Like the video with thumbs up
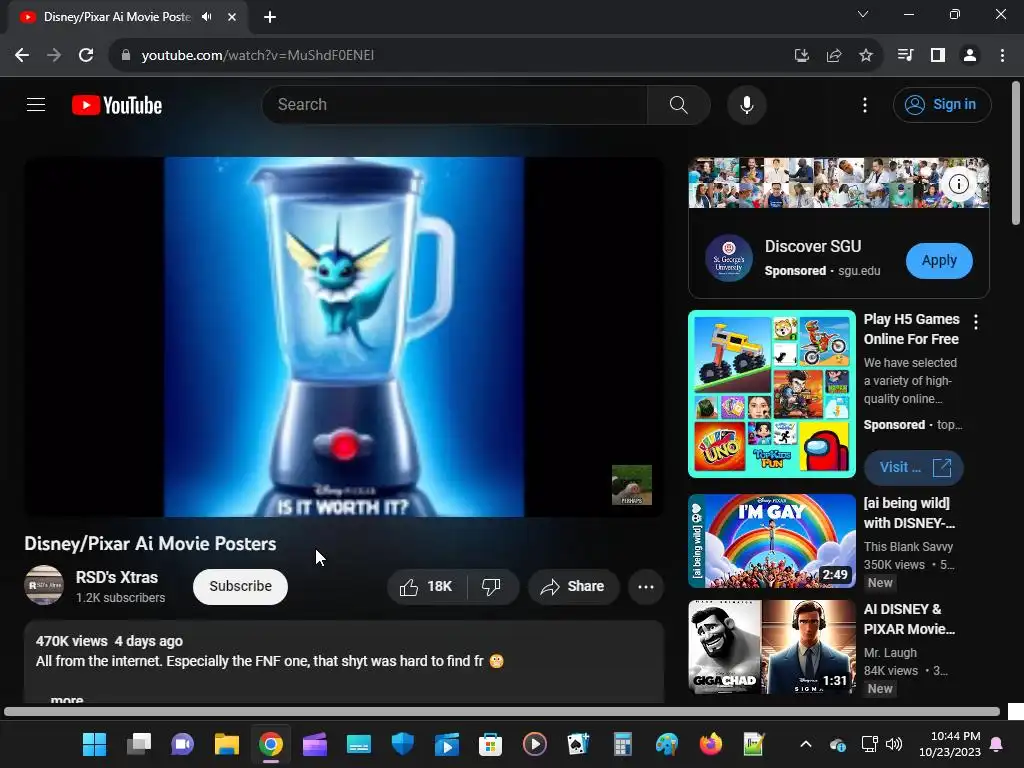1024x768 pixels. [427, 586]
